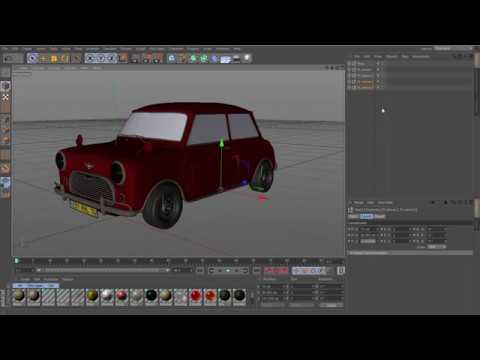Select the bright red material swatch
480x360 pixels.
[195, 296]
